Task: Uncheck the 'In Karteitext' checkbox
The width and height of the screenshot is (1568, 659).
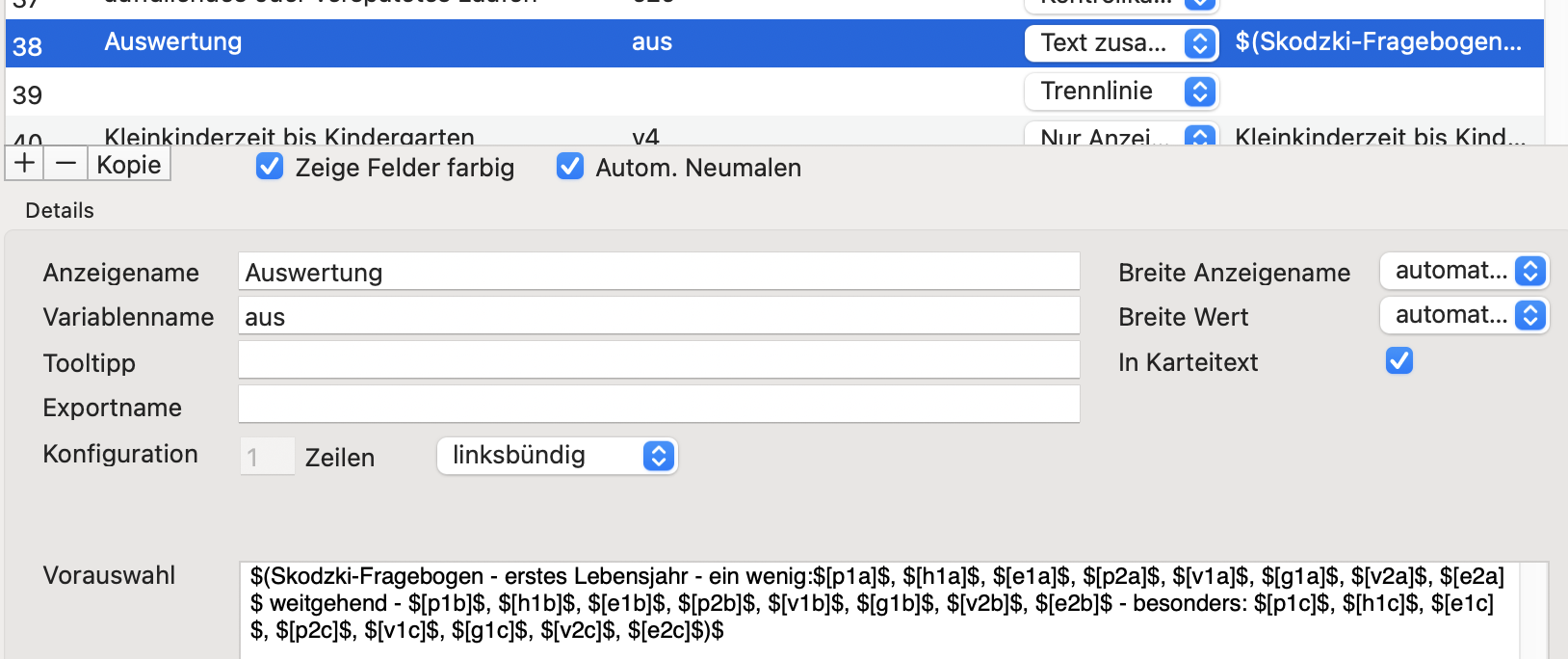Action: point(1399,361)
